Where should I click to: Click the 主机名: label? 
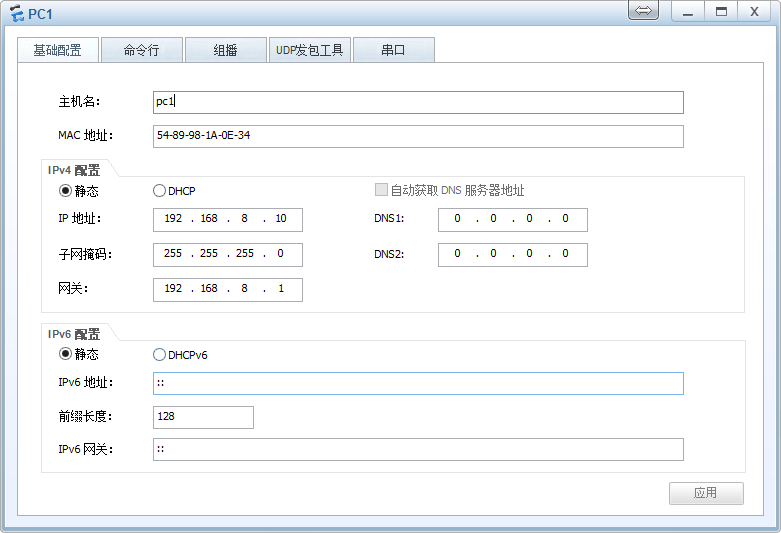click(79, 102)
